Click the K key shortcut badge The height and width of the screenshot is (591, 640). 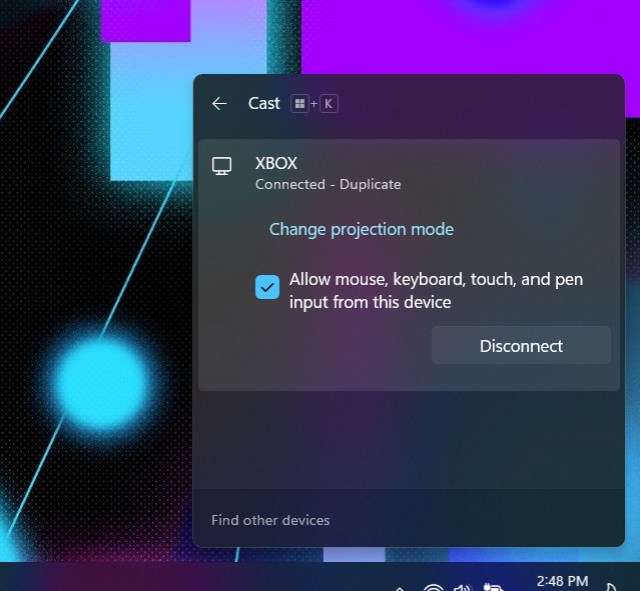point(328,104)
